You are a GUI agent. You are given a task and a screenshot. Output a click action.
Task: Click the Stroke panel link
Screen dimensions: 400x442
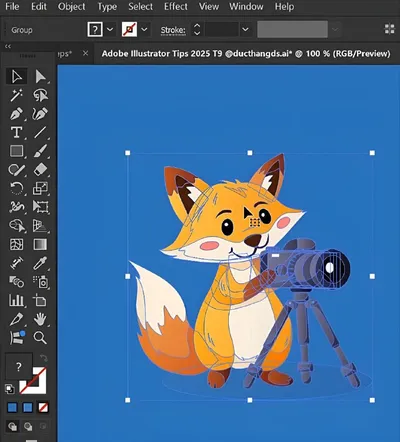point(173,30)
